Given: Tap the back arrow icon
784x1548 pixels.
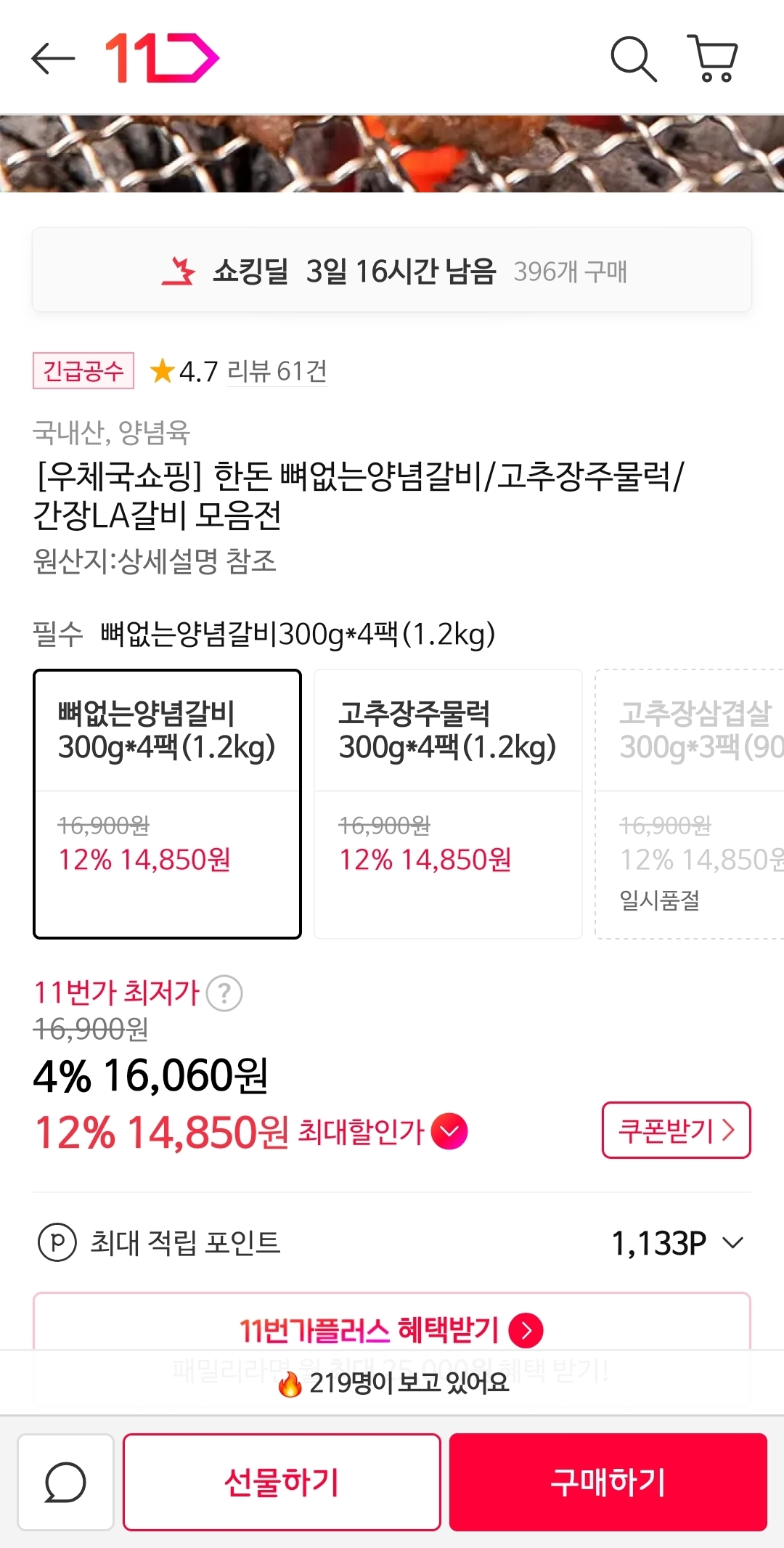Looking at the screenshot, I should [x=53, y=58].
